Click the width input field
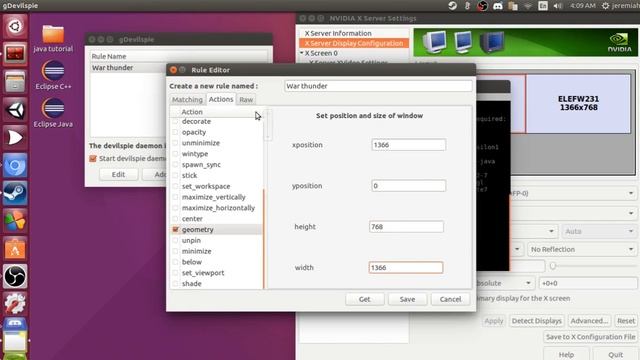 pyautogui.click(x=406, y=267)
